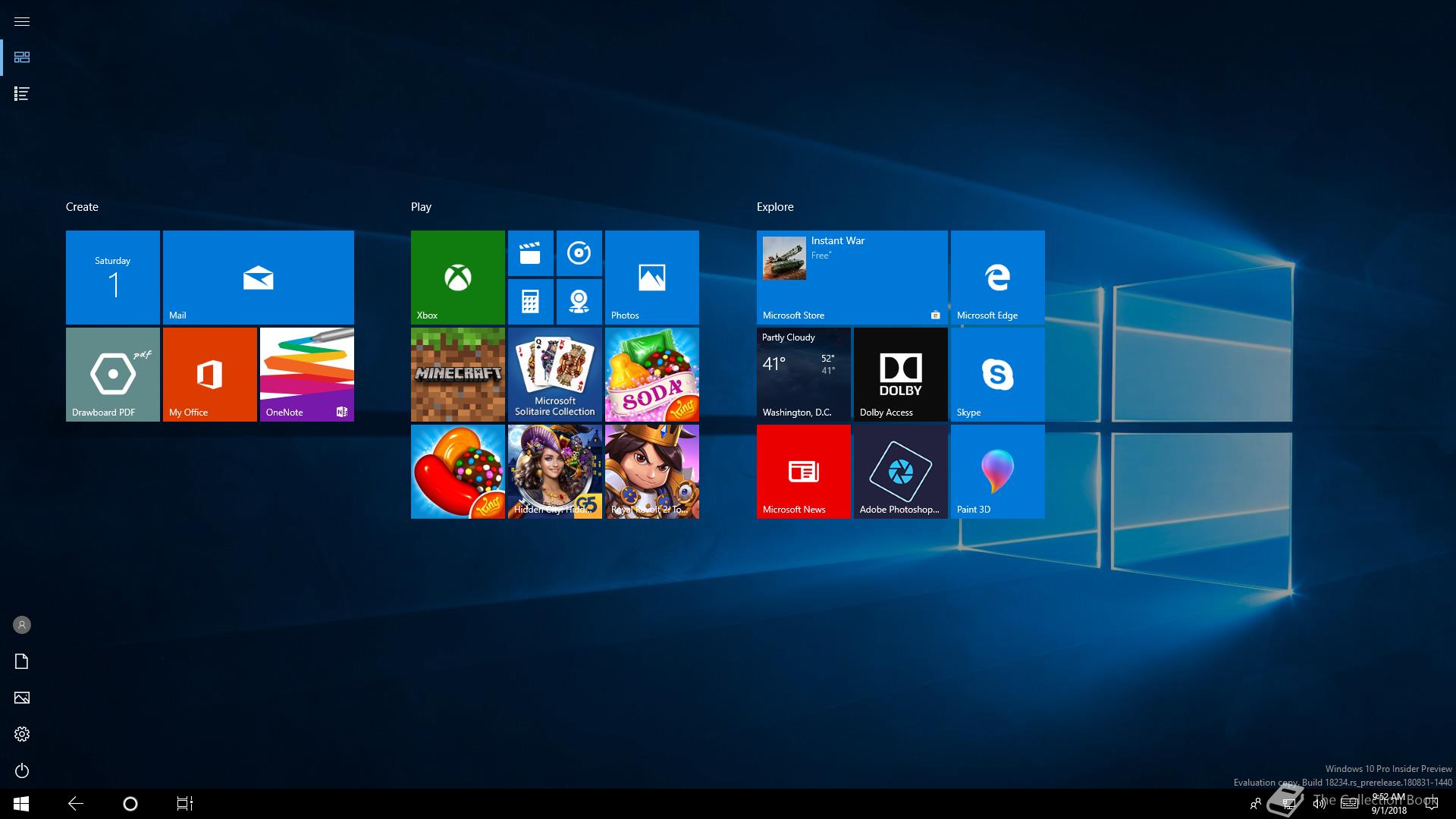Open Pictures from the Start sidebar
The image size is (1456, 819).
tap(22, 698)
